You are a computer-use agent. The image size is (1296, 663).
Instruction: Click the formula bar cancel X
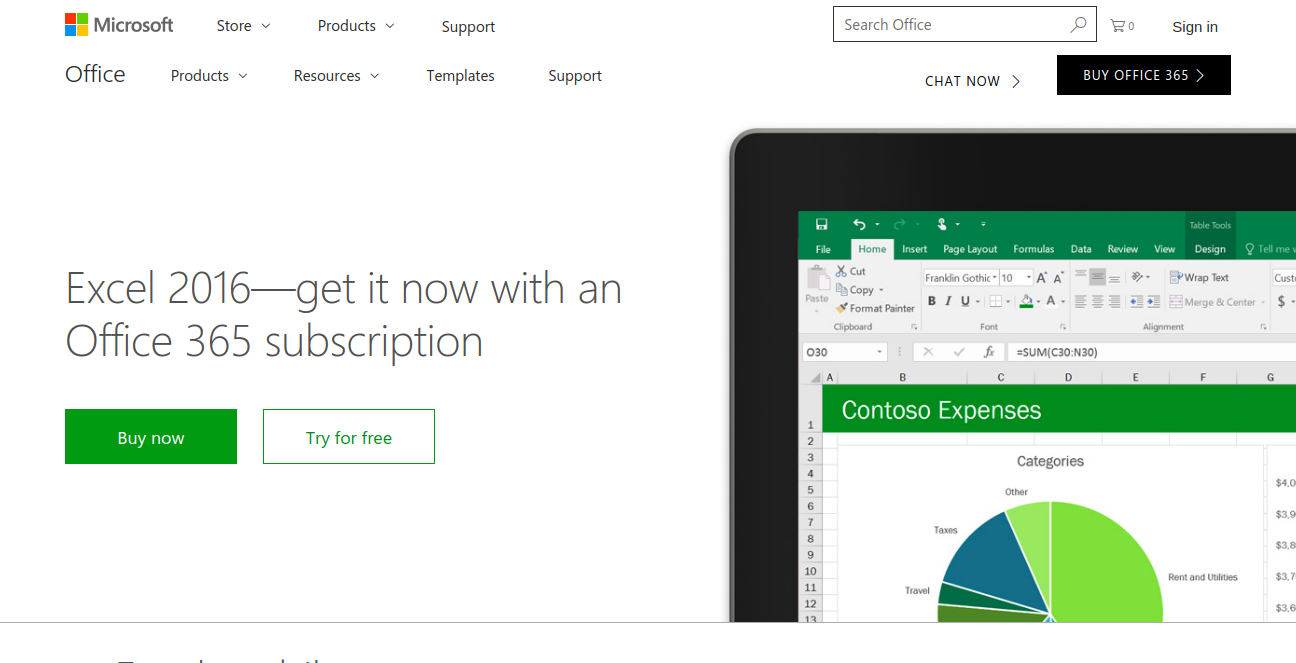coord(928,352)
